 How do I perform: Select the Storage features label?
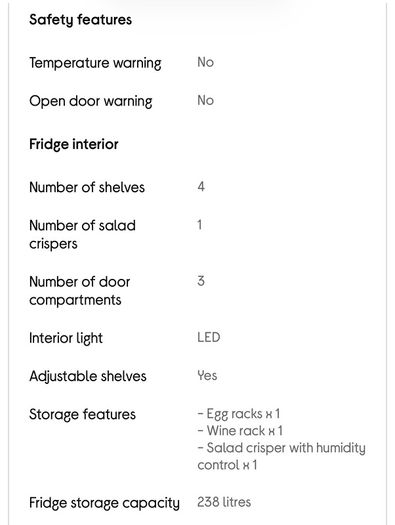82,415
